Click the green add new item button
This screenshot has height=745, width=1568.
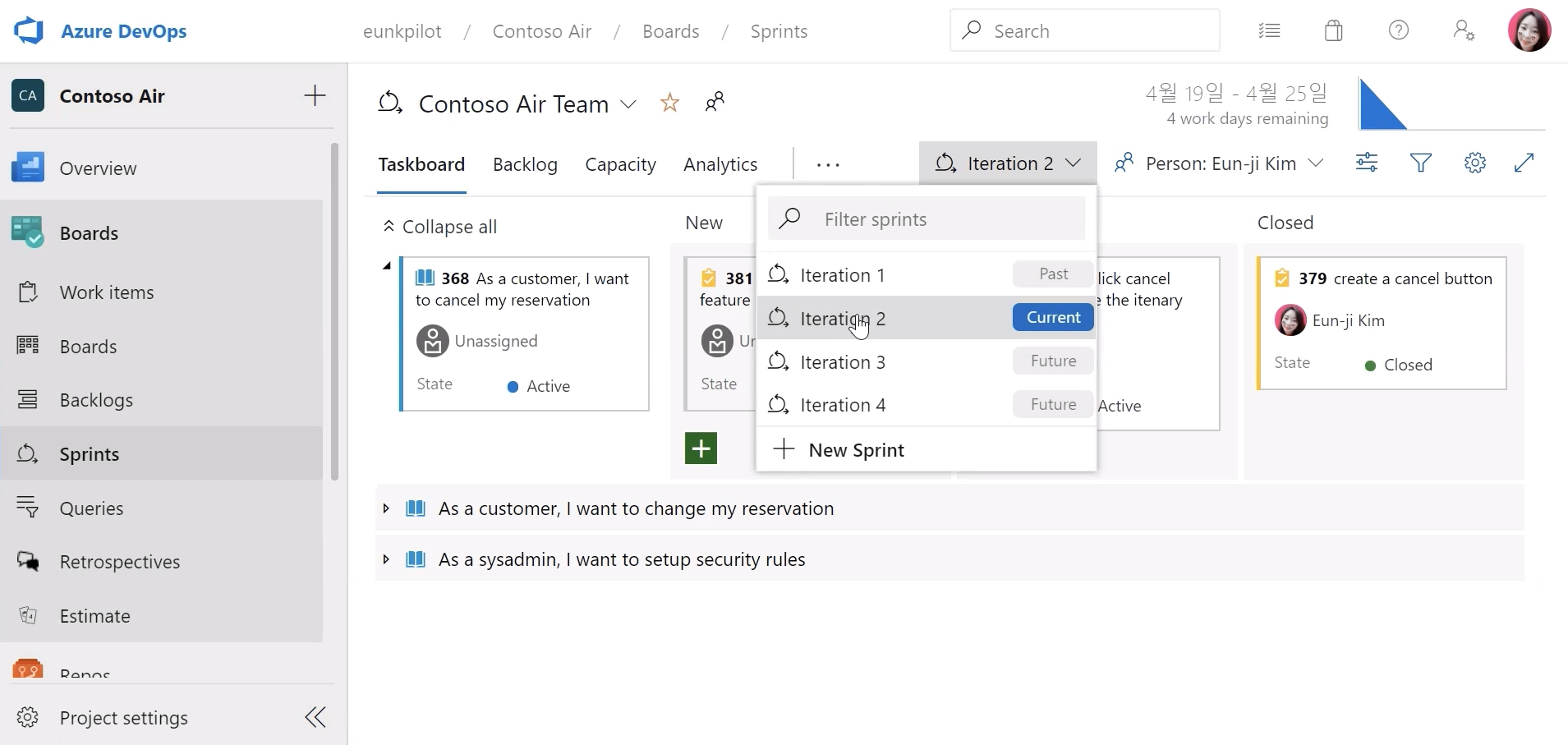point(701,448)
